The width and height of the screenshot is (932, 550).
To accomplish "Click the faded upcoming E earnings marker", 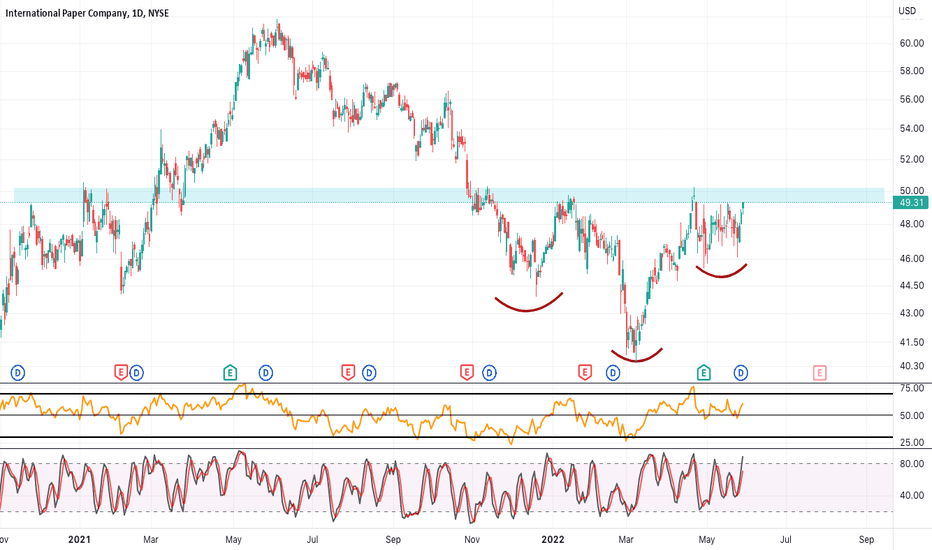I will (820, 373).
